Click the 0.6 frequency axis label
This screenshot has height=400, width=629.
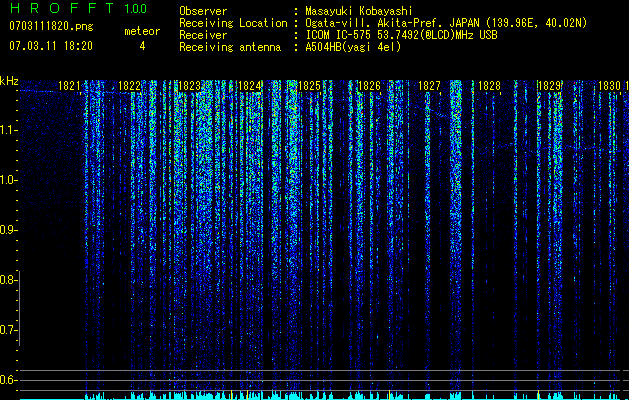coord(8,380)
